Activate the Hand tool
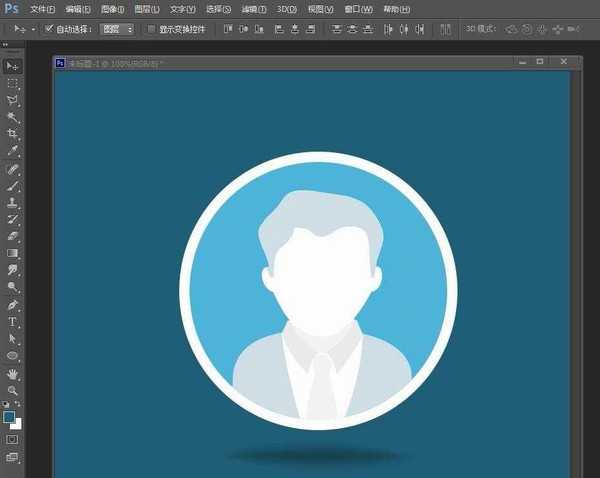 [12, 374]
